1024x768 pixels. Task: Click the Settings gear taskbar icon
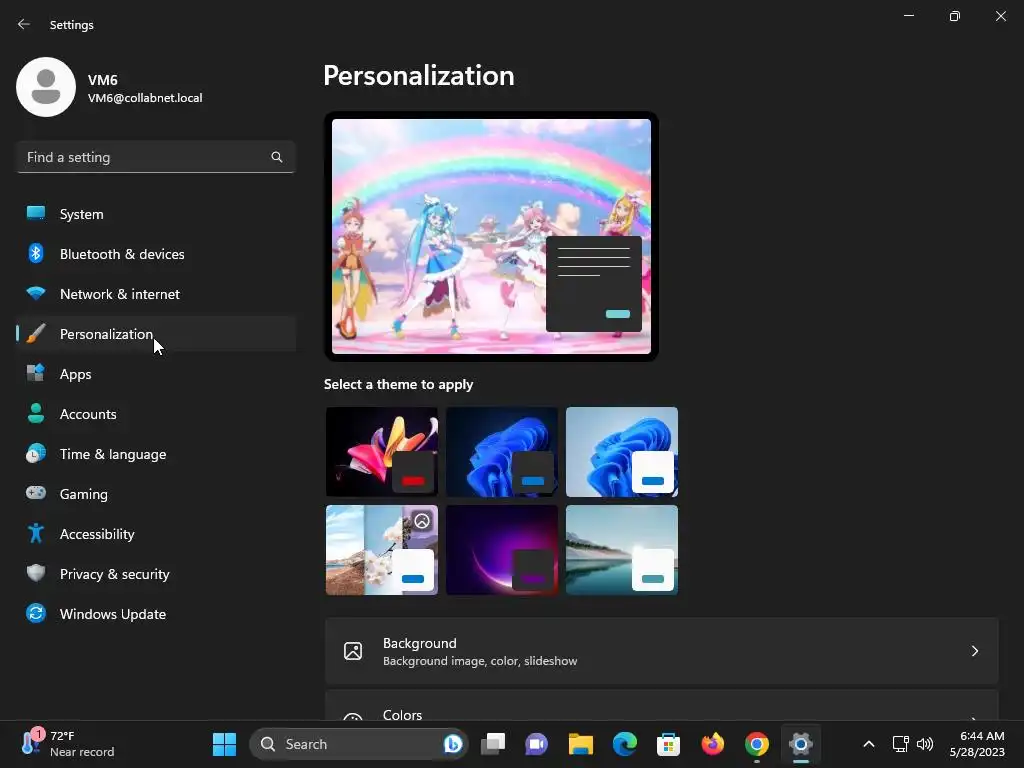801,744
